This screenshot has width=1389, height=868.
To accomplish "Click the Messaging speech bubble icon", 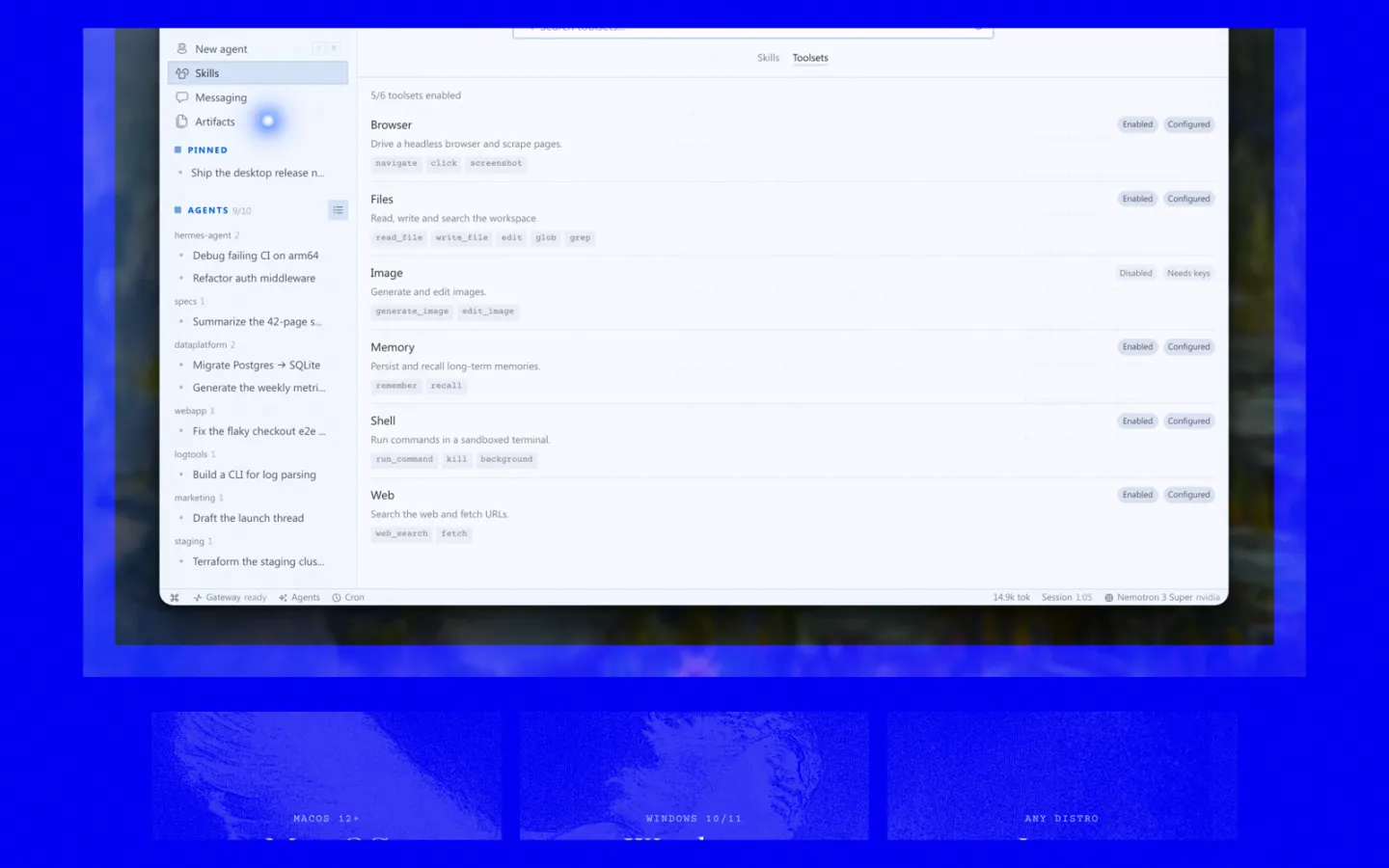I will coord(181,97).
